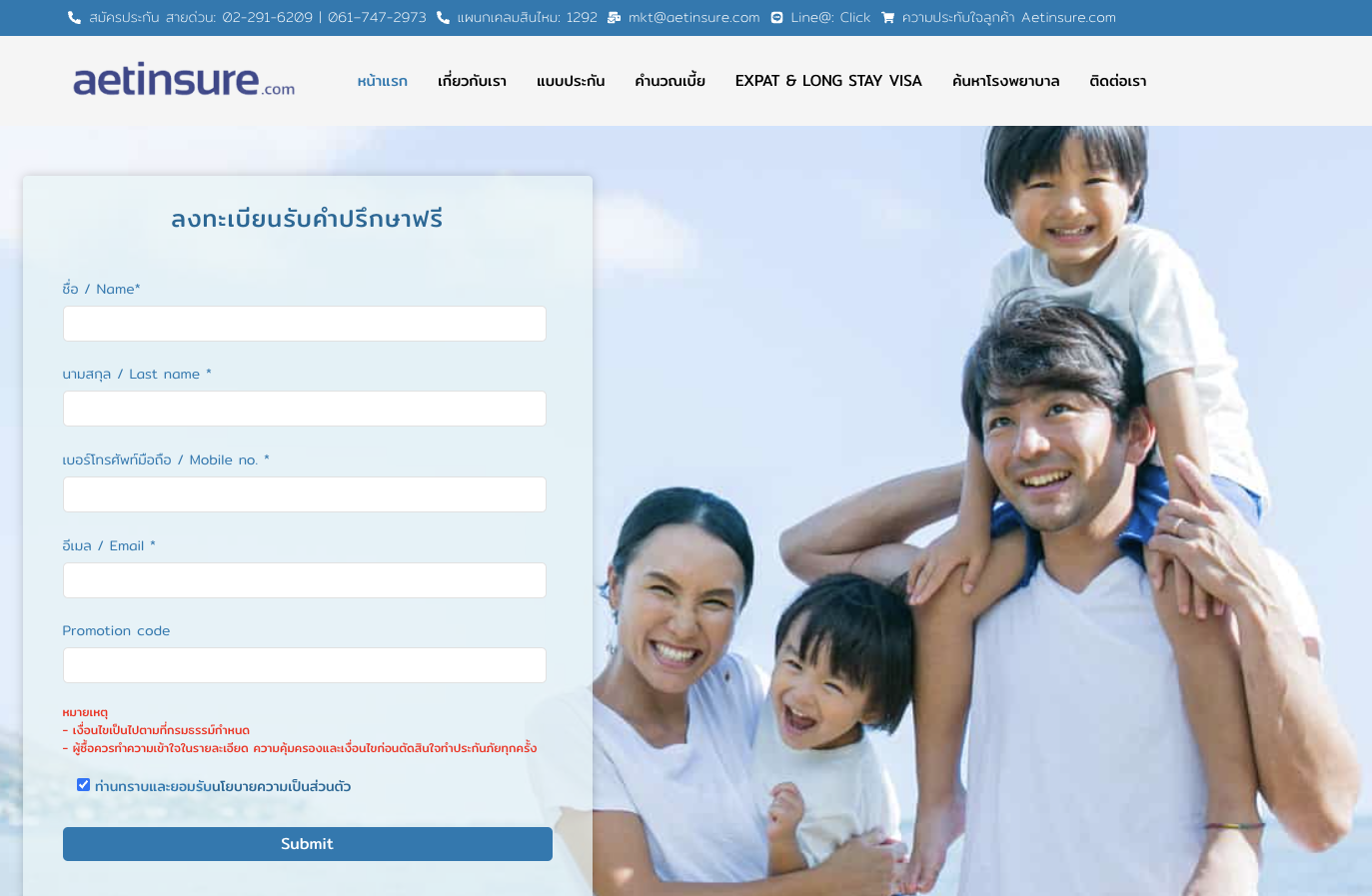Open the เกี่ยวกับเรา about us menu
The image size is (1372, 896).
coord(472,81)
